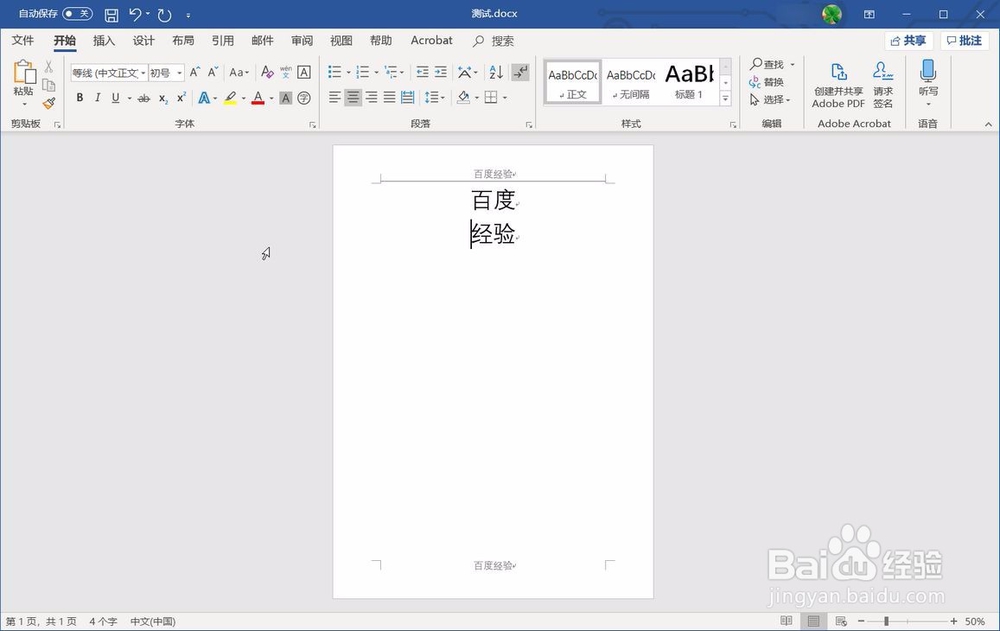Click the Save icon in title bar
Viewport: 1000px width, 631px height.
pos(111,15)
